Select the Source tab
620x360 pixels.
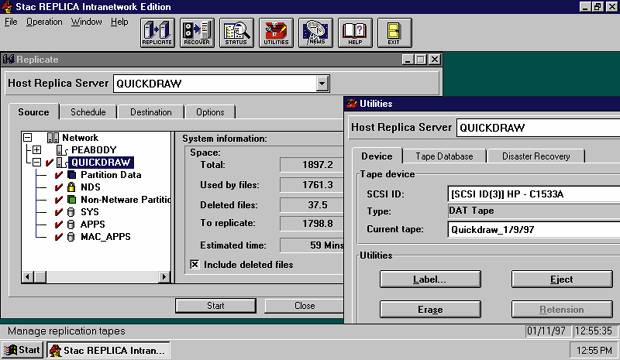34,112
